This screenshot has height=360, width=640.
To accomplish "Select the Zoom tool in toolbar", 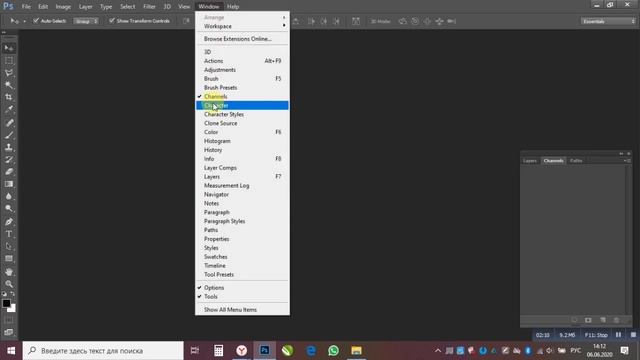I will tap(9, 284).
